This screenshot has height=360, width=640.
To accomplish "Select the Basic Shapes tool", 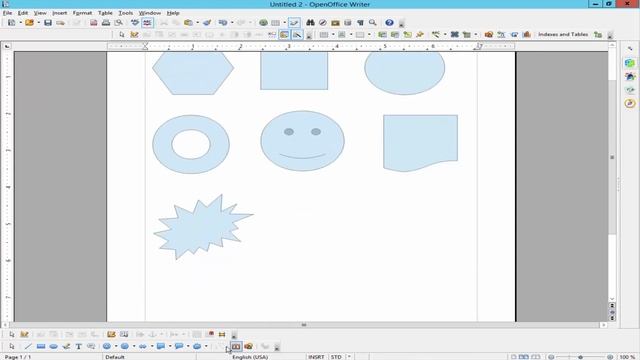I will (107, 347).
